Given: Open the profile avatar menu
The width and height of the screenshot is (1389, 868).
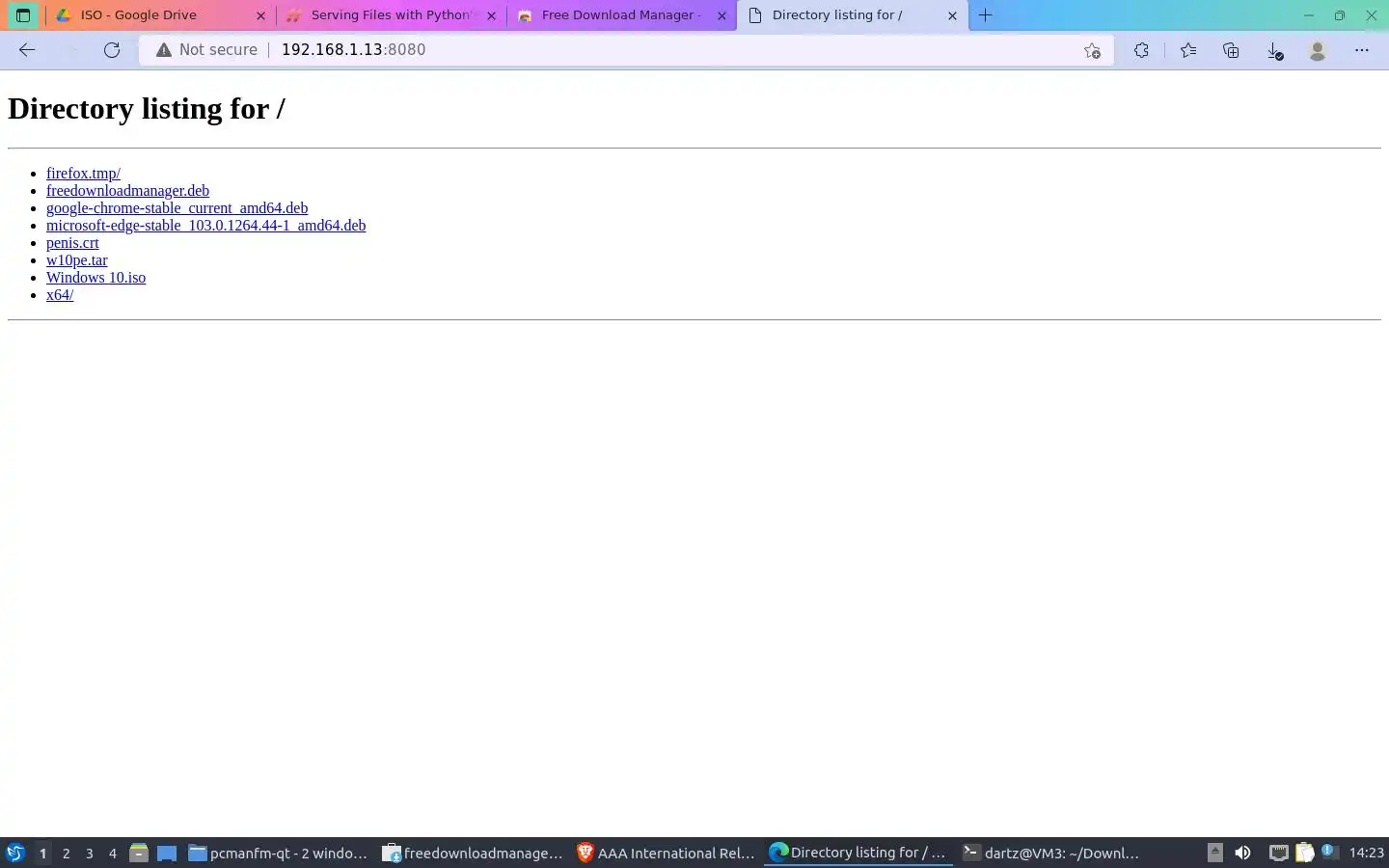Looking at the screenshot, I should [1318, 50].
